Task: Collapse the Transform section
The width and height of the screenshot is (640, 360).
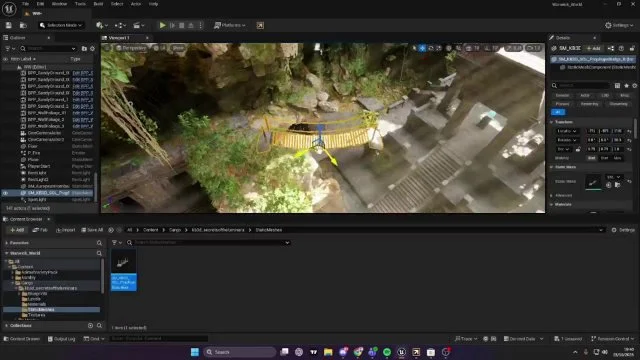Action: click(x=552, y=122)
